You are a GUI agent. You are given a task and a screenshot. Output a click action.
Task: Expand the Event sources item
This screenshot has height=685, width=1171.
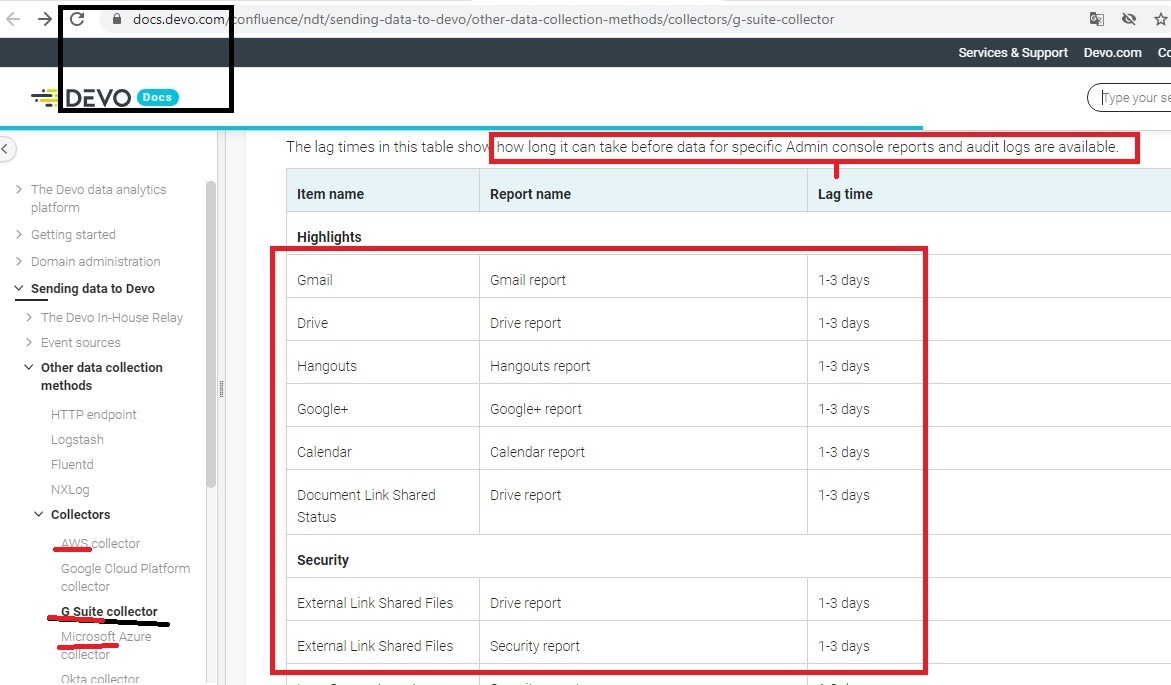[x=29, y=342]
